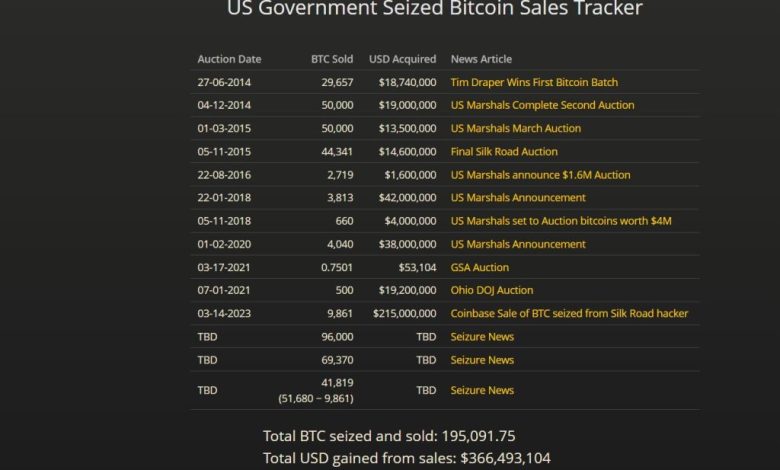This screenshot has width=780, height=470.
Task: Visit the US Marshals announce $1.6M Auction link
Action: (x=540, y=174)
